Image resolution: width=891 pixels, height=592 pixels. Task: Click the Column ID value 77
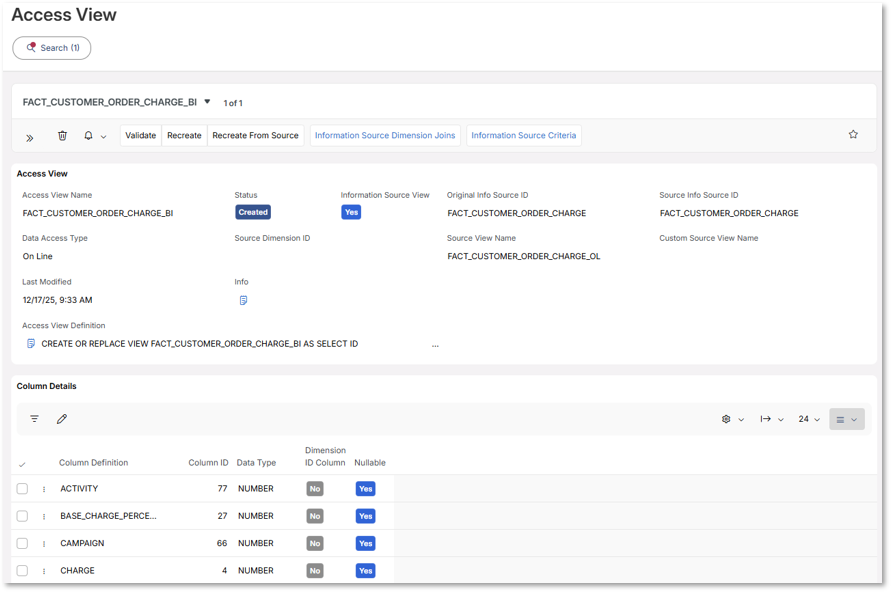[222, 489]
